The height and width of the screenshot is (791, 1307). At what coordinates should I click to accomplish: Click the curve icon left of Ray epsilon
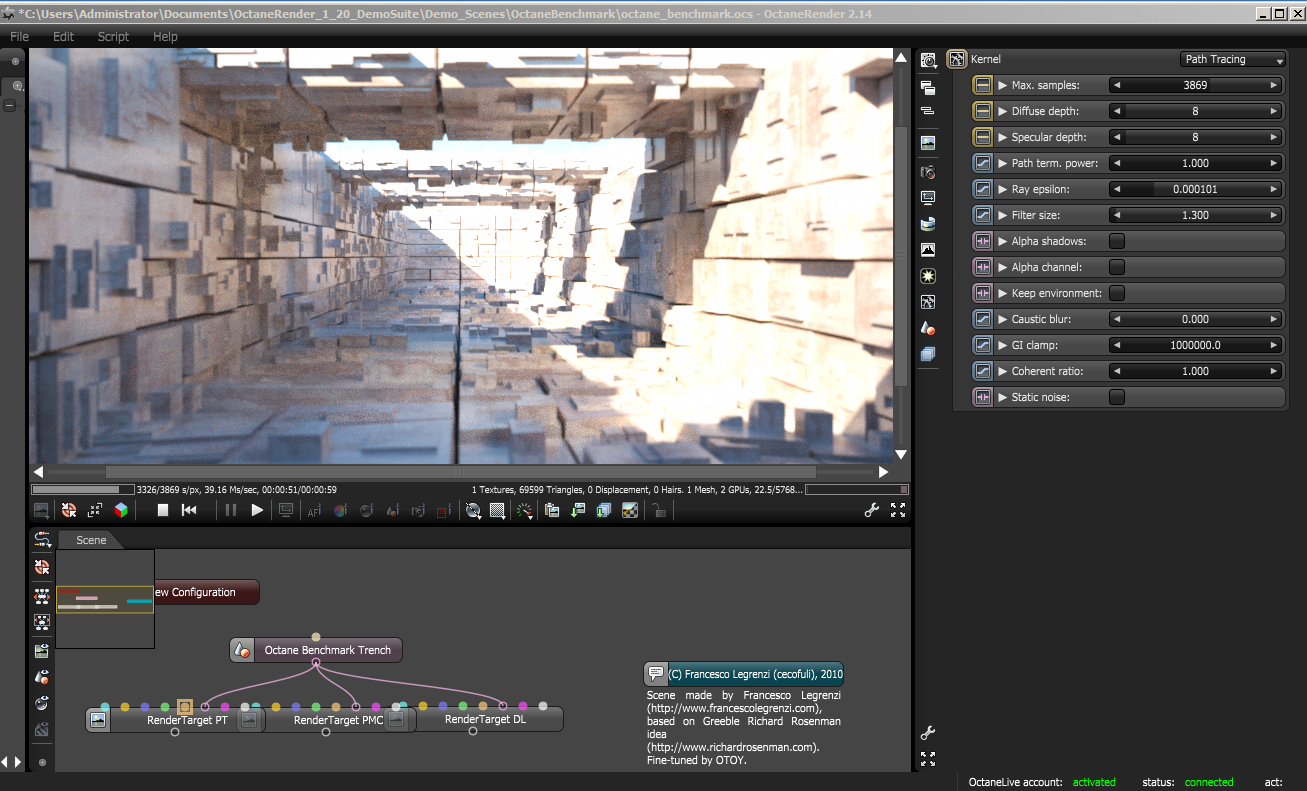(982, 189)
